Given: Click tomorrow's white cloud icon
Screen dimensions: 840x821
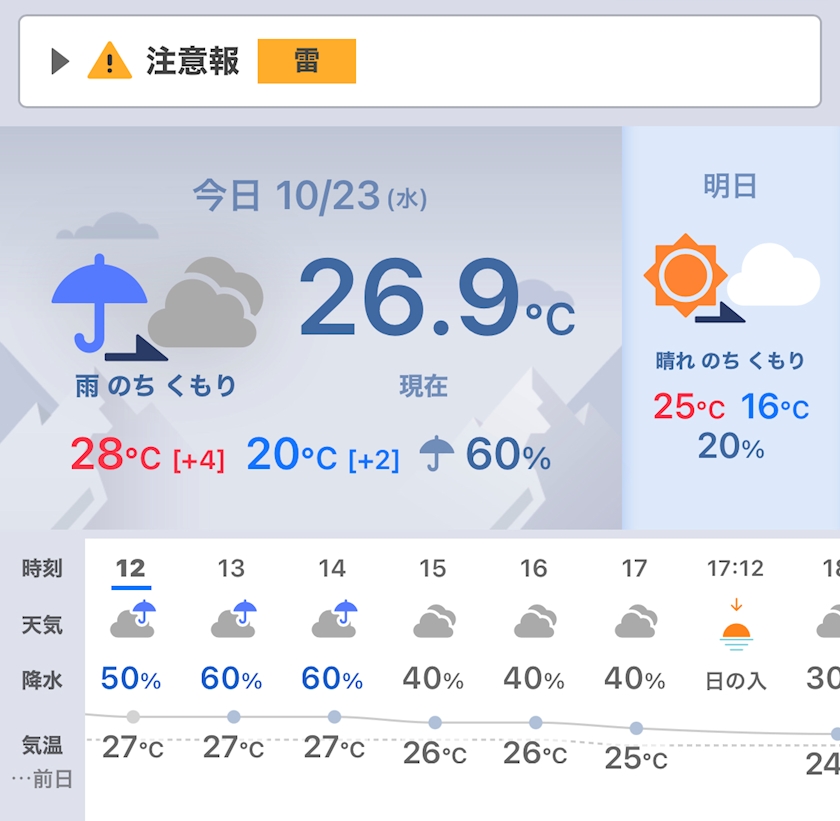Looking at the screenshot, I should (774, 275).
